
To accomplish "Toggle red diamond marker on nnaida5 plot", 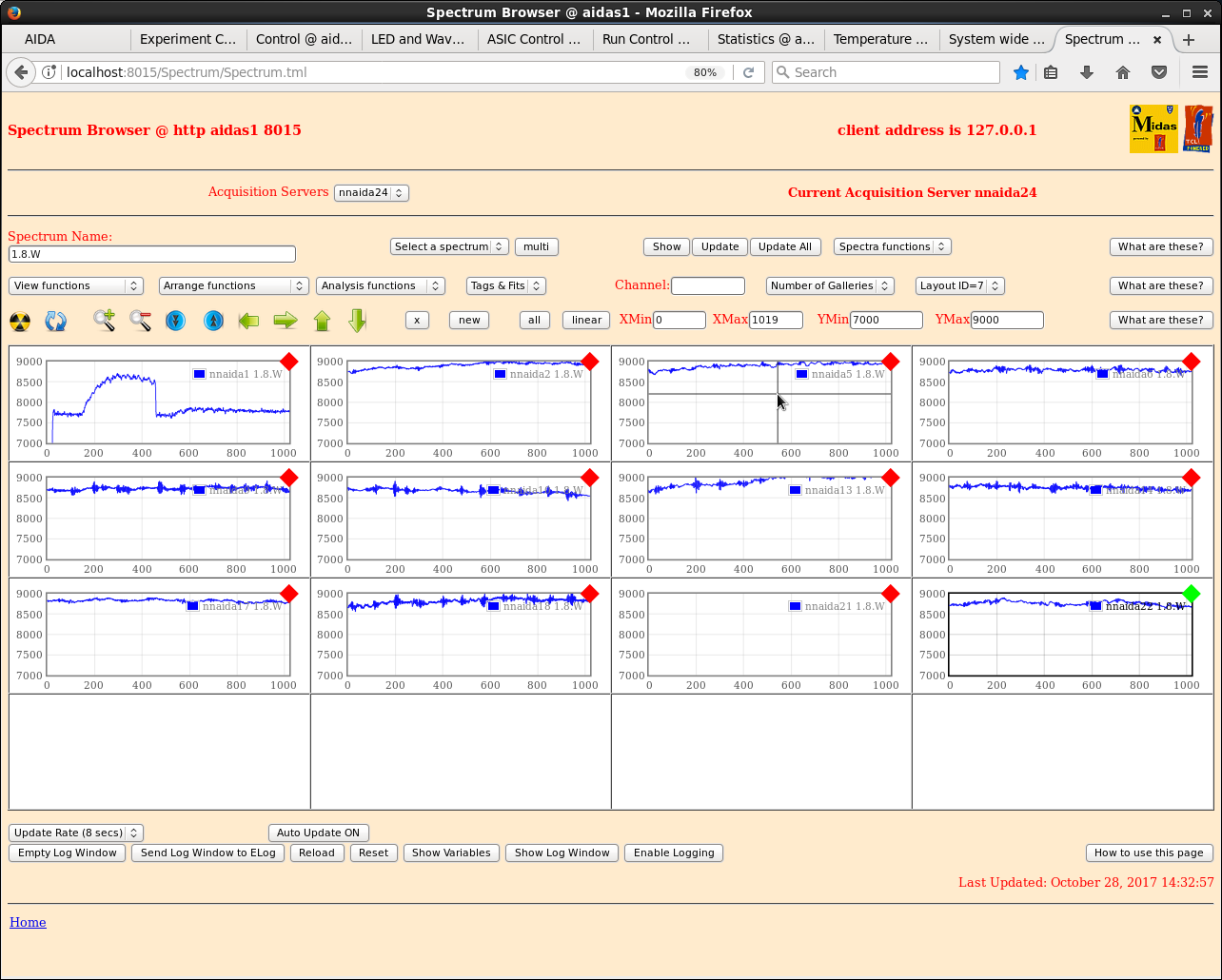I will pyautogui.click(x=891, y=362).
